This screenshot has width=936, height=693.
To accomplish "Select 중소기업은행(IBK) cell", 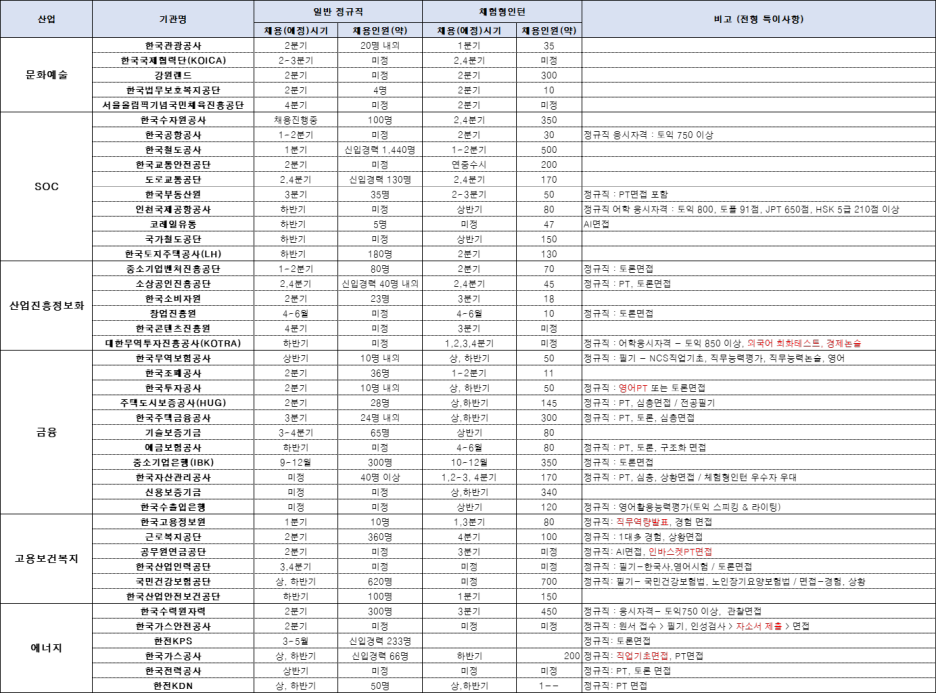I will (x=173, y=463).
